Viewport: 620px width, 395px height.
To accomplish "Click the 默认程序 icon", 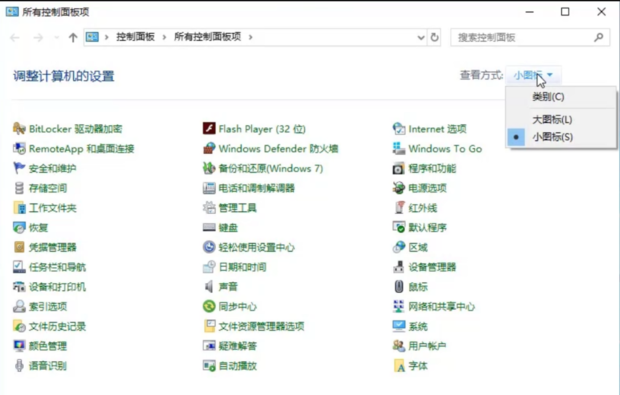I will tap(399, 227).
